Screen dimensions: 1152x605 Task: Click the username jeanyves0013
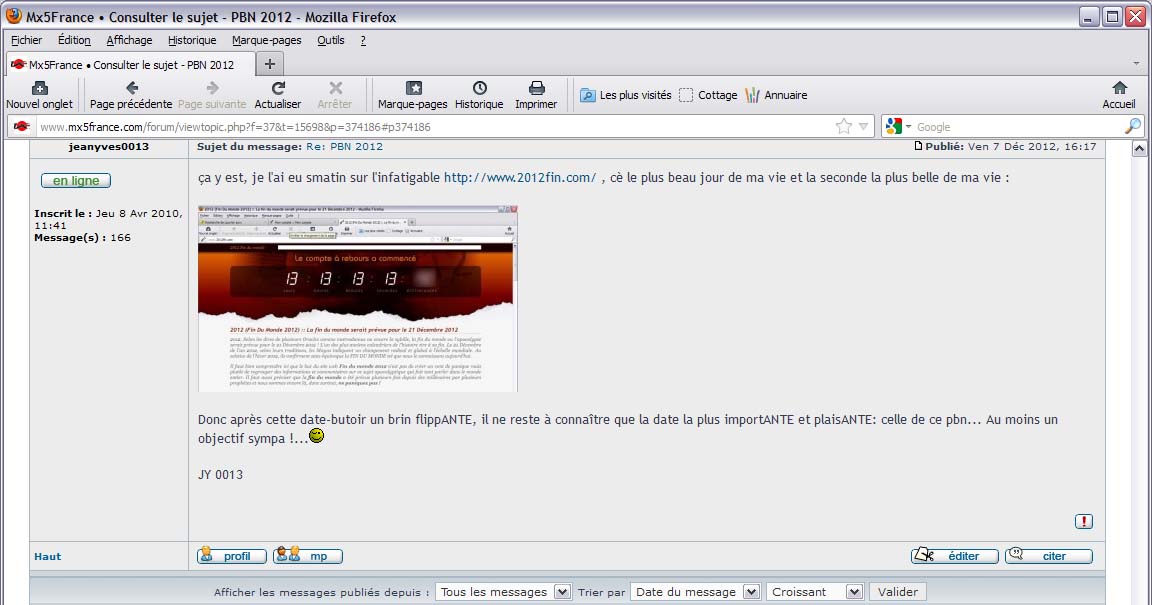pos(109,146)
